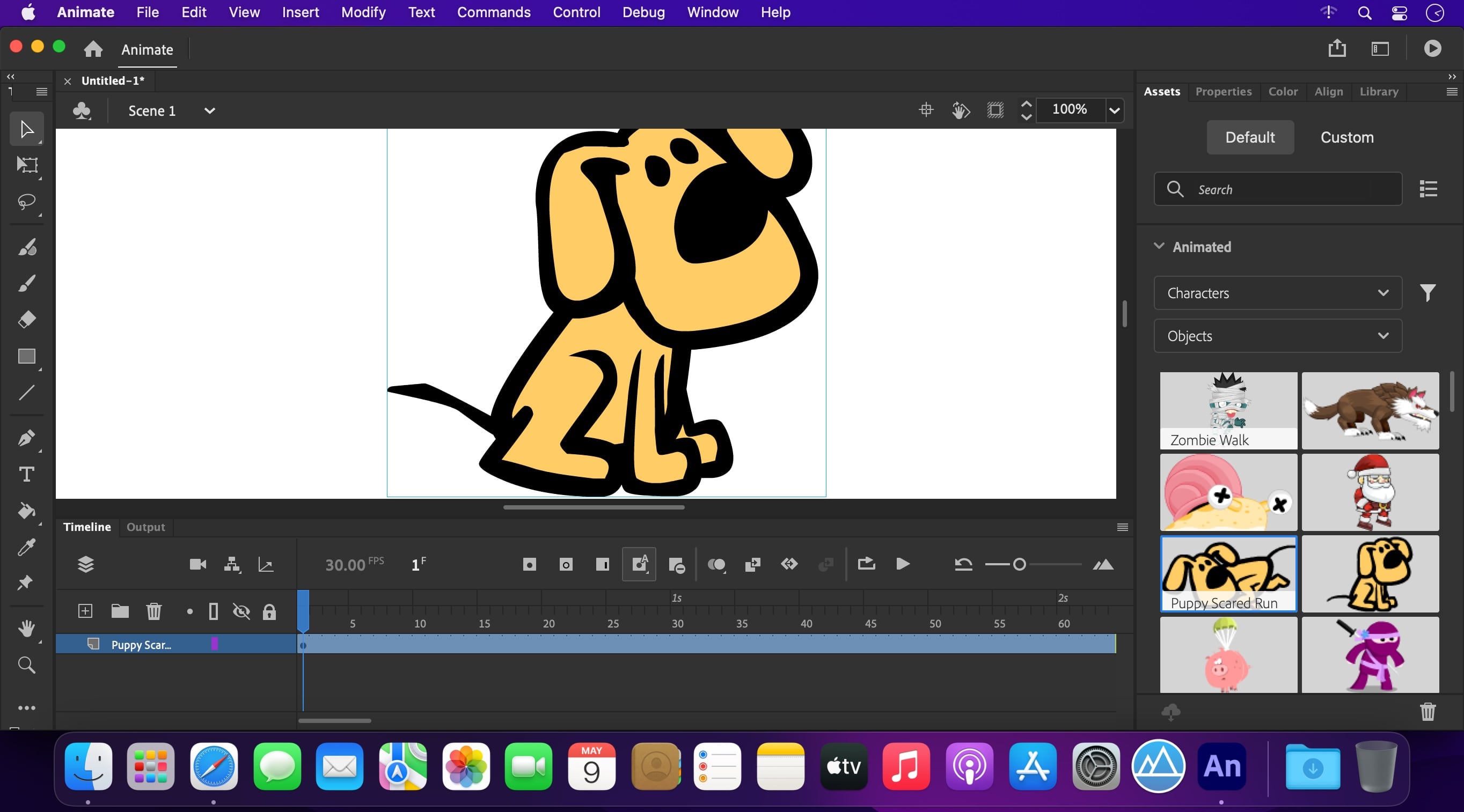
Task: Open the Characters dropdown
Action: [1277, 293]
